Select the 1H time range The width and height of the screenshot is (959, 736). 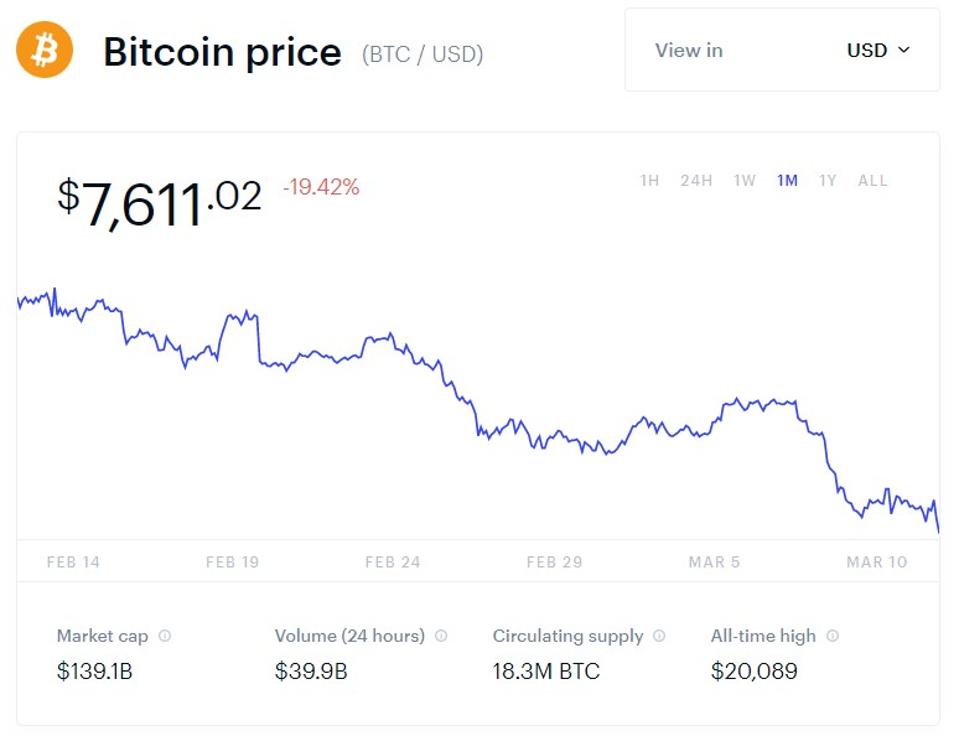650,181
